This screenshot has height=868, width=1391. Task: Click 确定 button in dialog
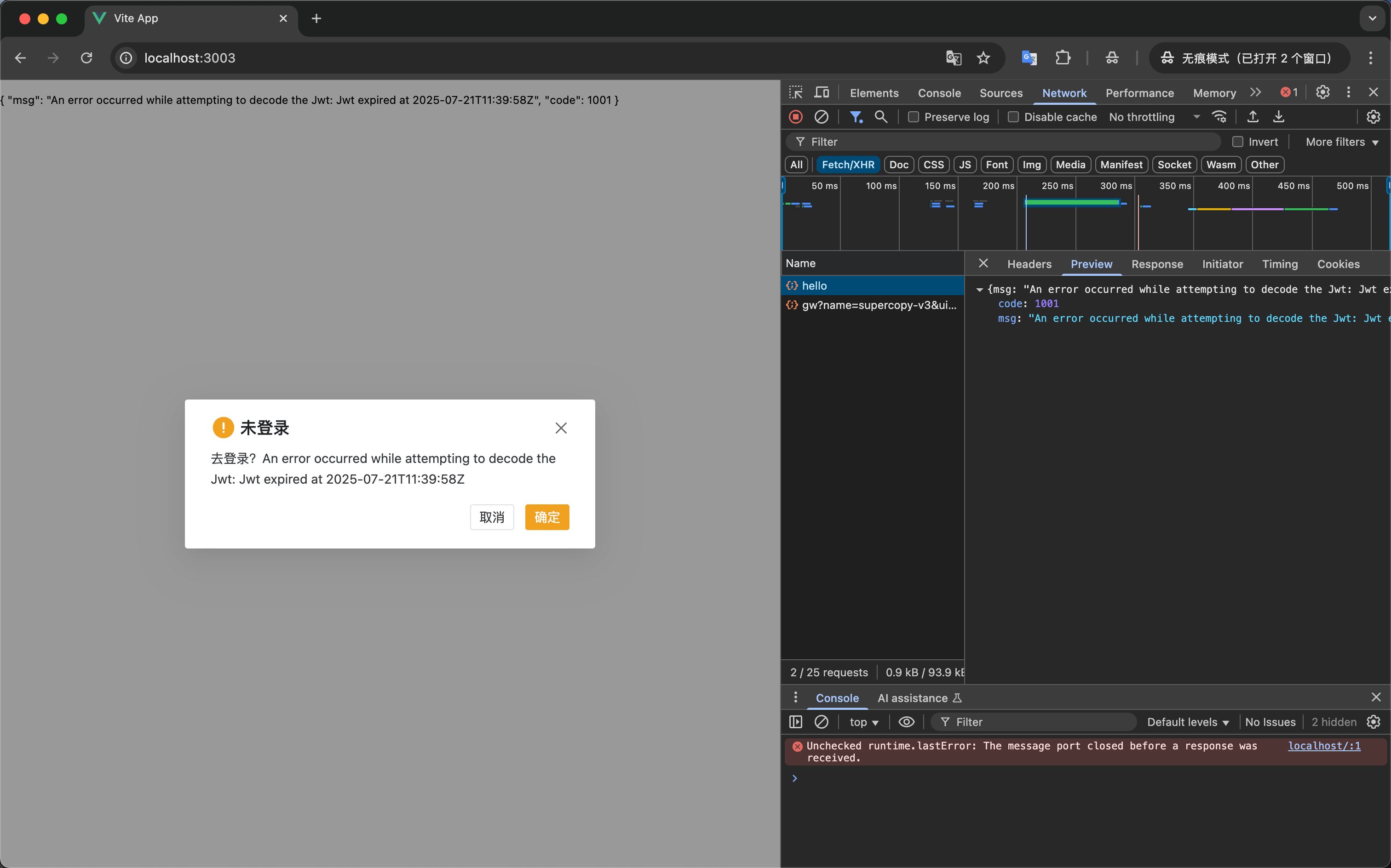pos(547,517)
